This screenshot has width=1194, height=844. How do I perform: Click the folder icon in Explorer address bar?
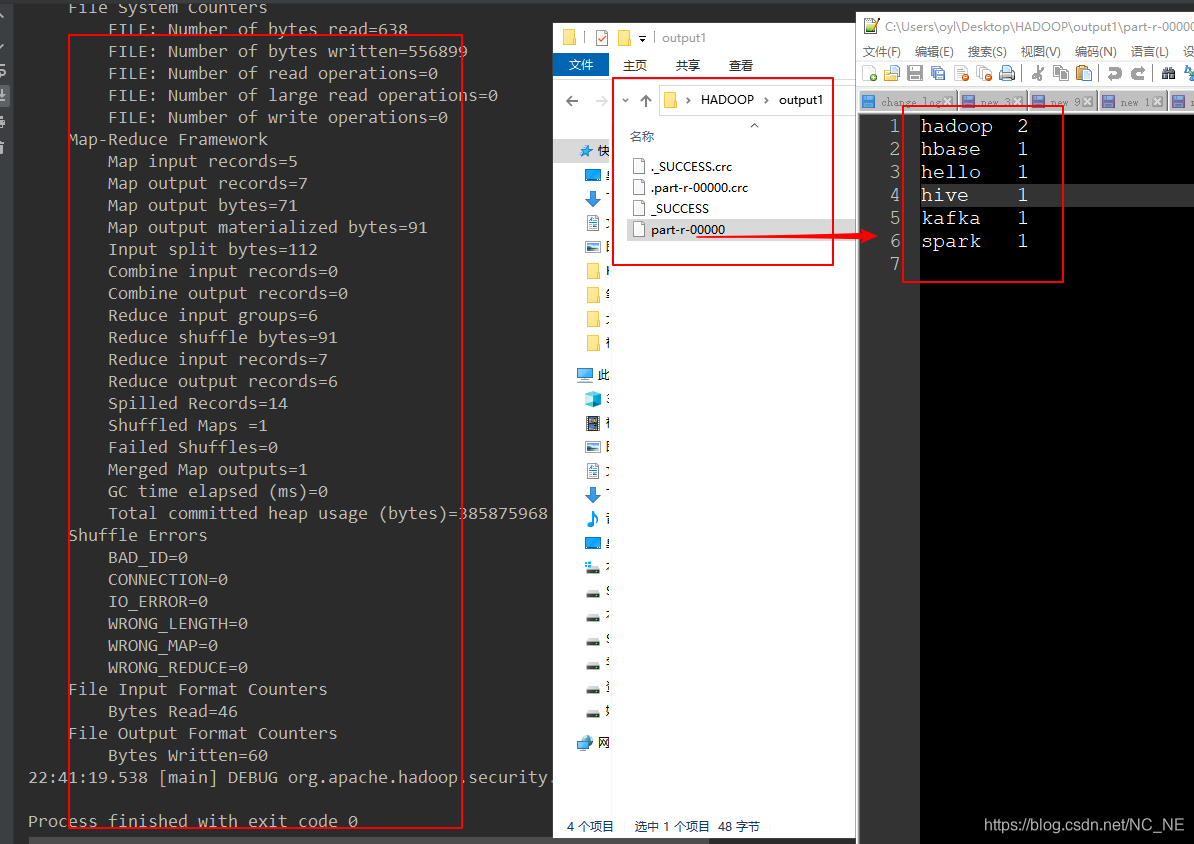click(x=671, y=100)
